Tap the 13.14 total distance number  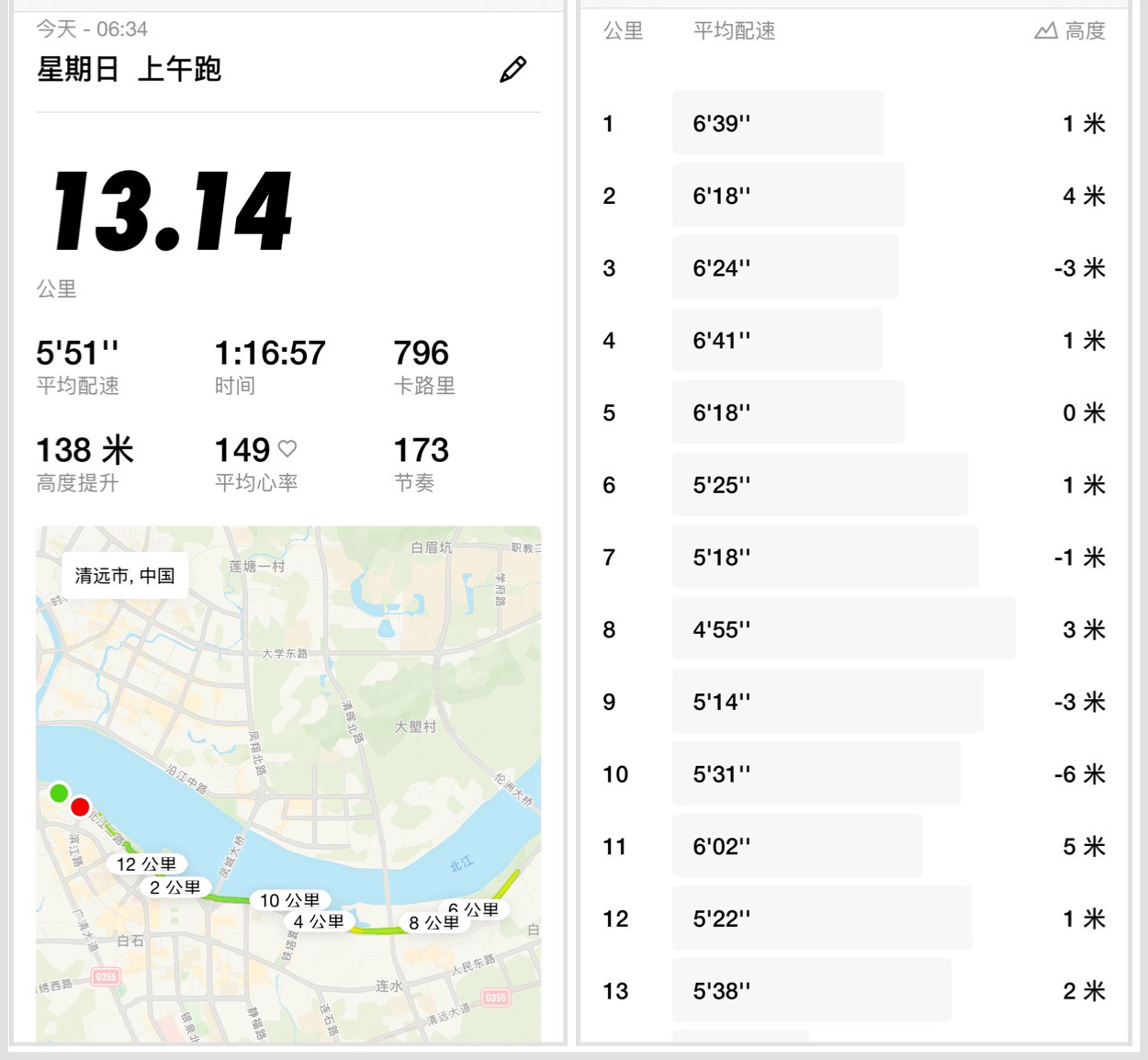tap(173, 211)
